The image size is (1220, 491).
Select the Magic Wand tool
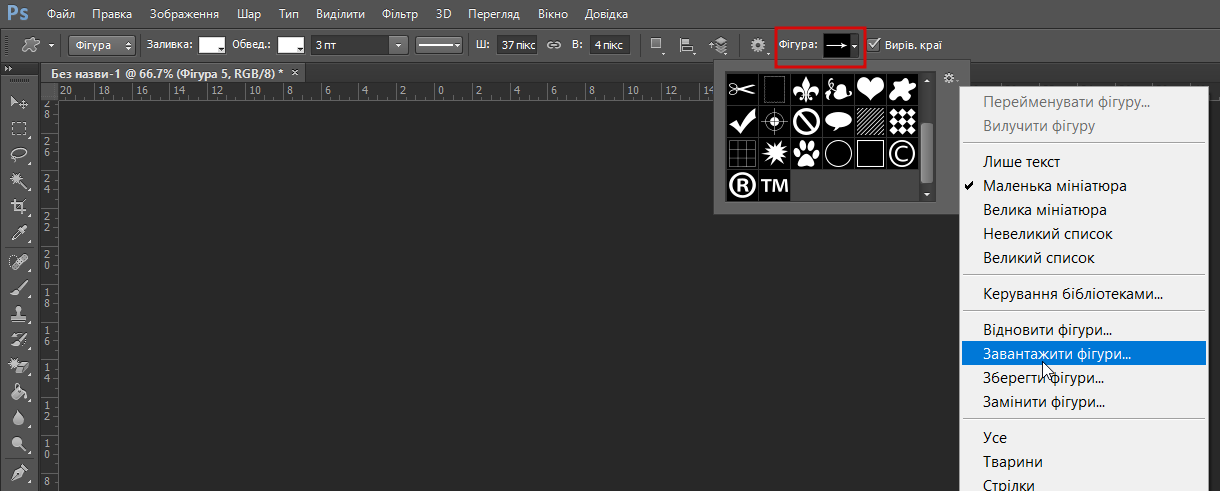[18, 180]
